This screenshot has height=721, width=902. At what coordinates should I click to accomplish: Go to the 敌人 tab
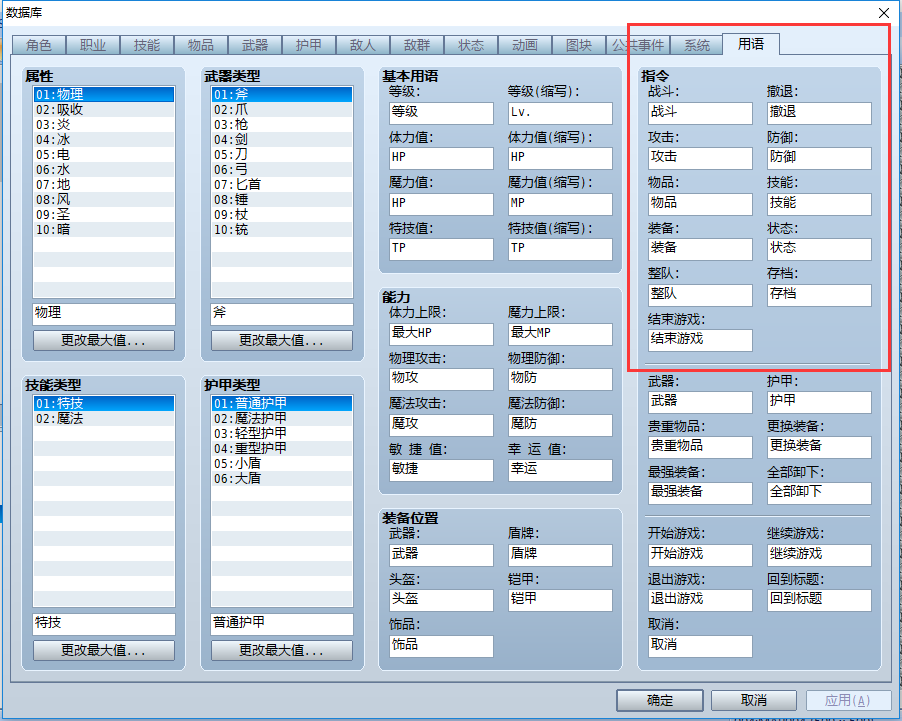(363, 45)
